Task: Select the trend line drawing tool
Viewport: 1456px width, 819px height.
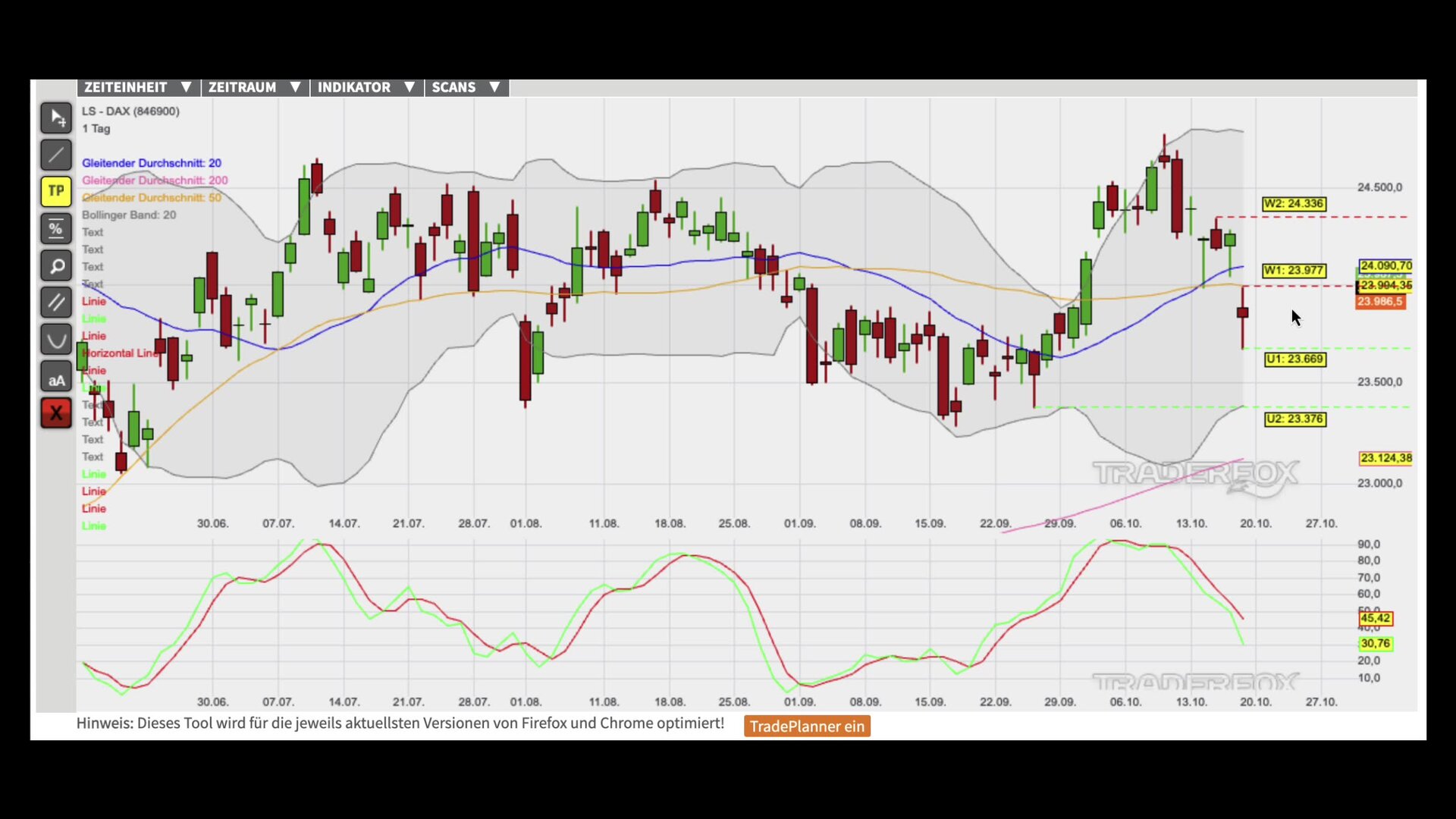Action: pos(56,155)
